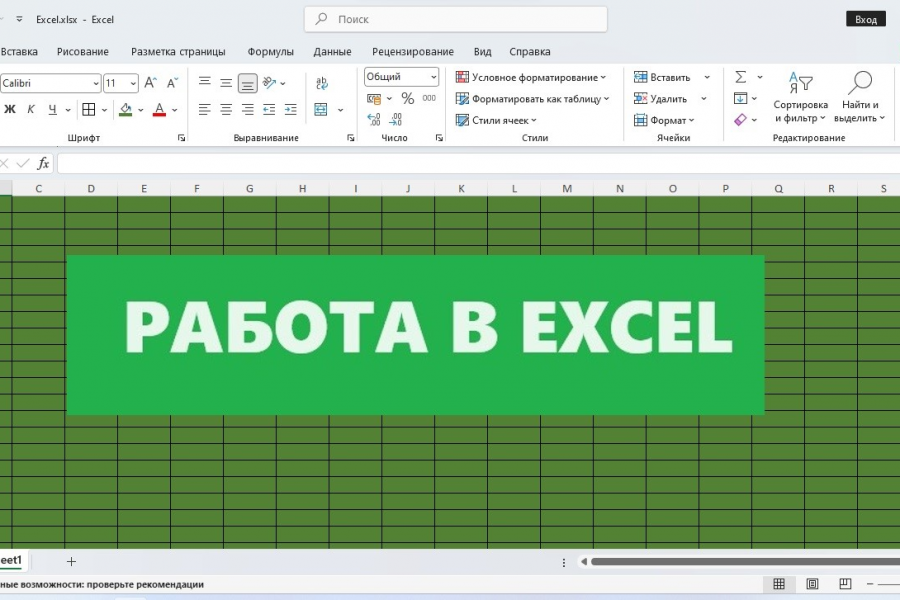The image size is (900, 600).
Task: Switch to Page Break Preview
Action: pos(845,584)
